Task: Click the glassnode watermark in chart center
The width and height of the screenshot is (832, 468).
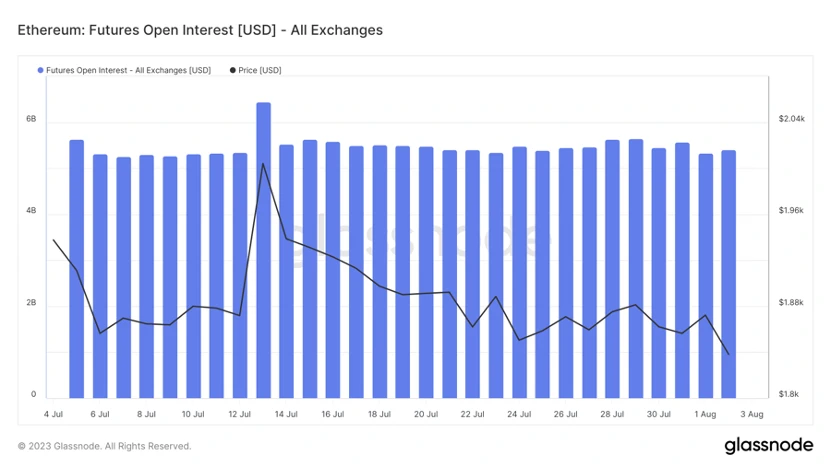Action: (x=415, y=238)
